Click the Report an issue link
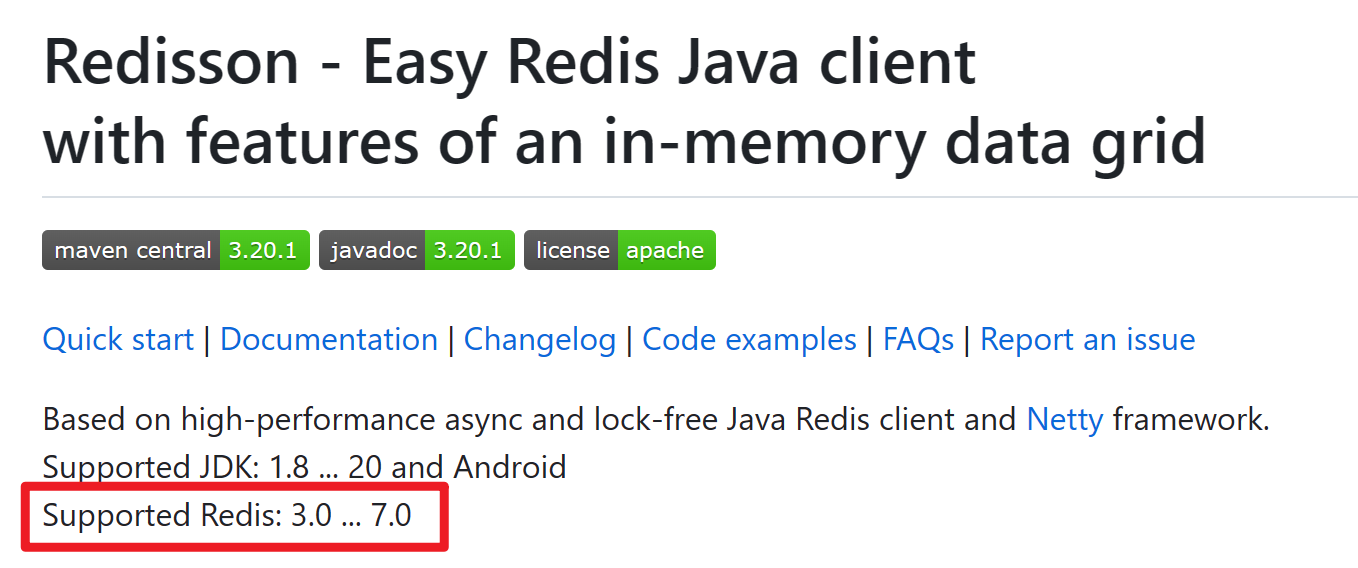 coord(1087,340)
